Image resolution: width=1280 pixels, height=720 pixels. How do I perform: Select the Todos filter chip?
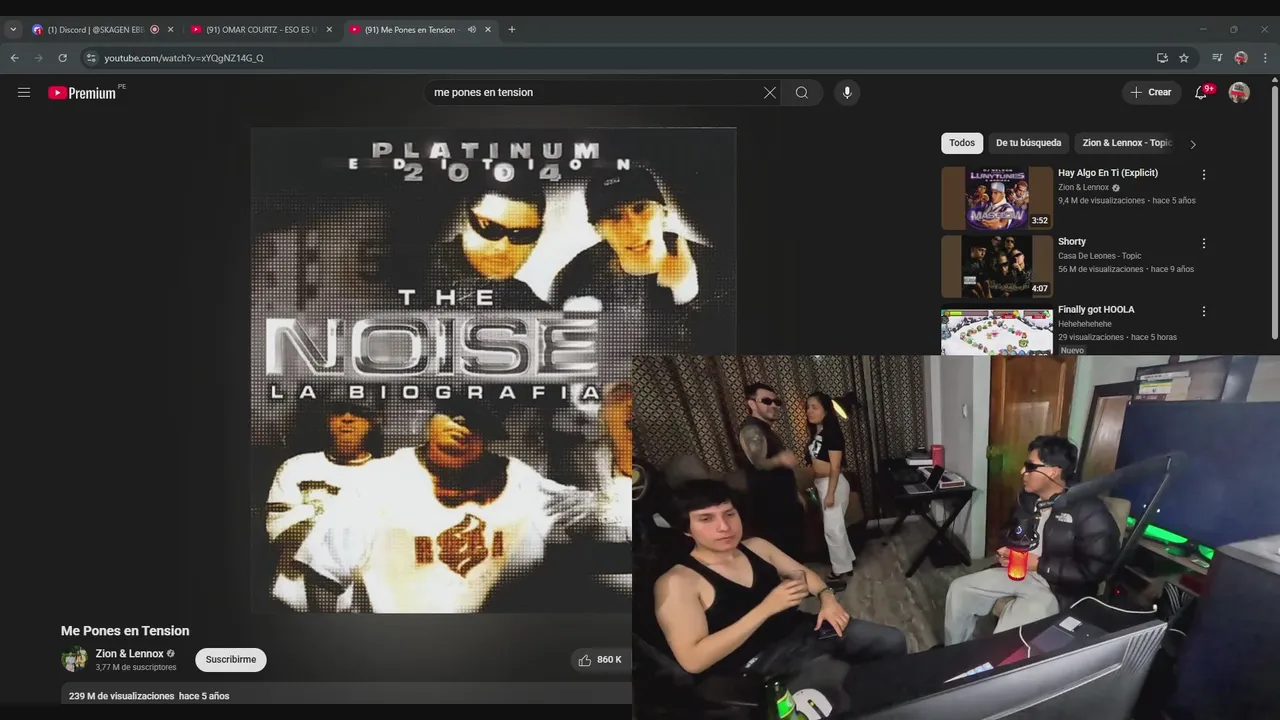962,143
